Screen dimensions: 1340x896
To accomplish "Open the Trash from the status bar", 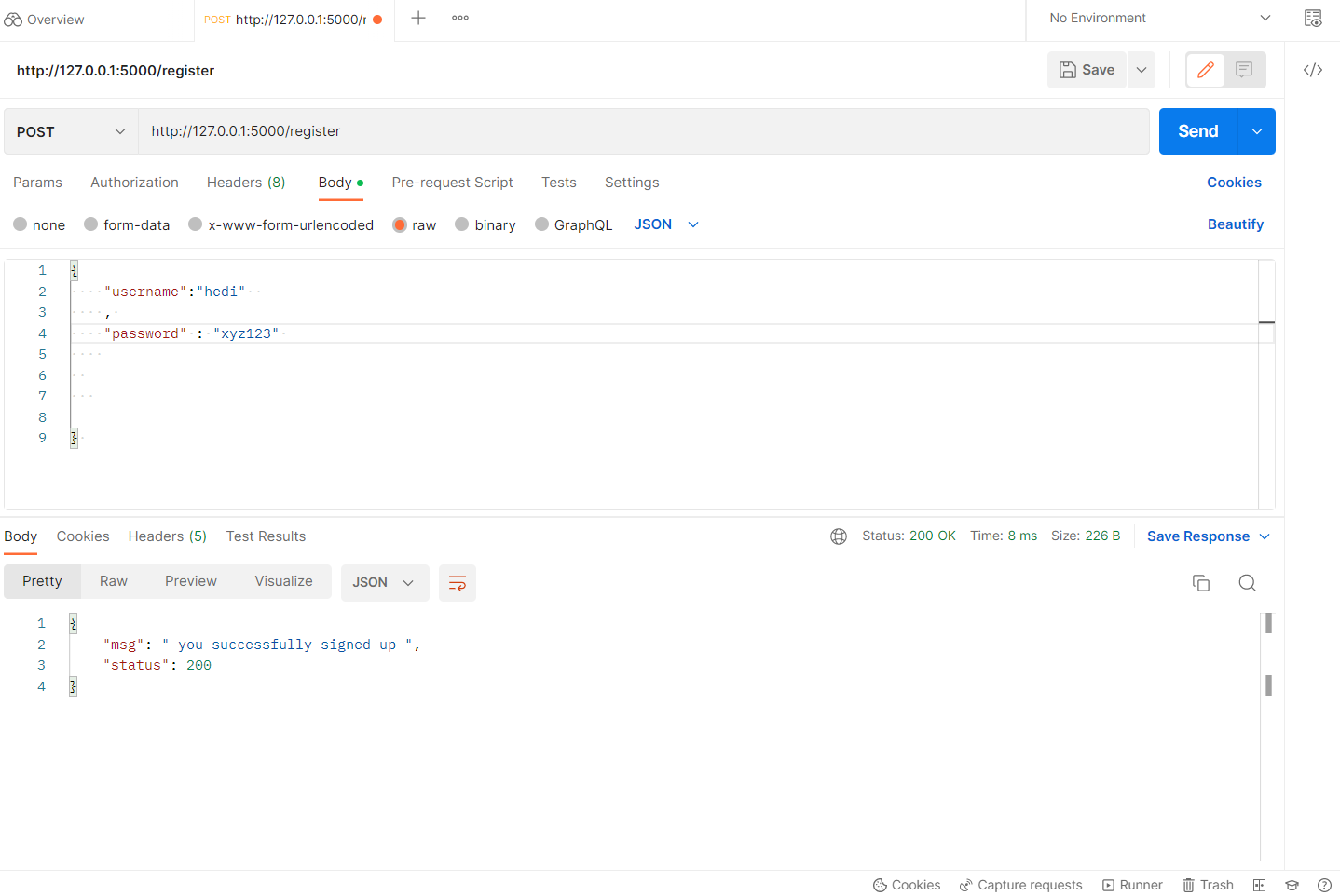I will (x=1207, y=885).
